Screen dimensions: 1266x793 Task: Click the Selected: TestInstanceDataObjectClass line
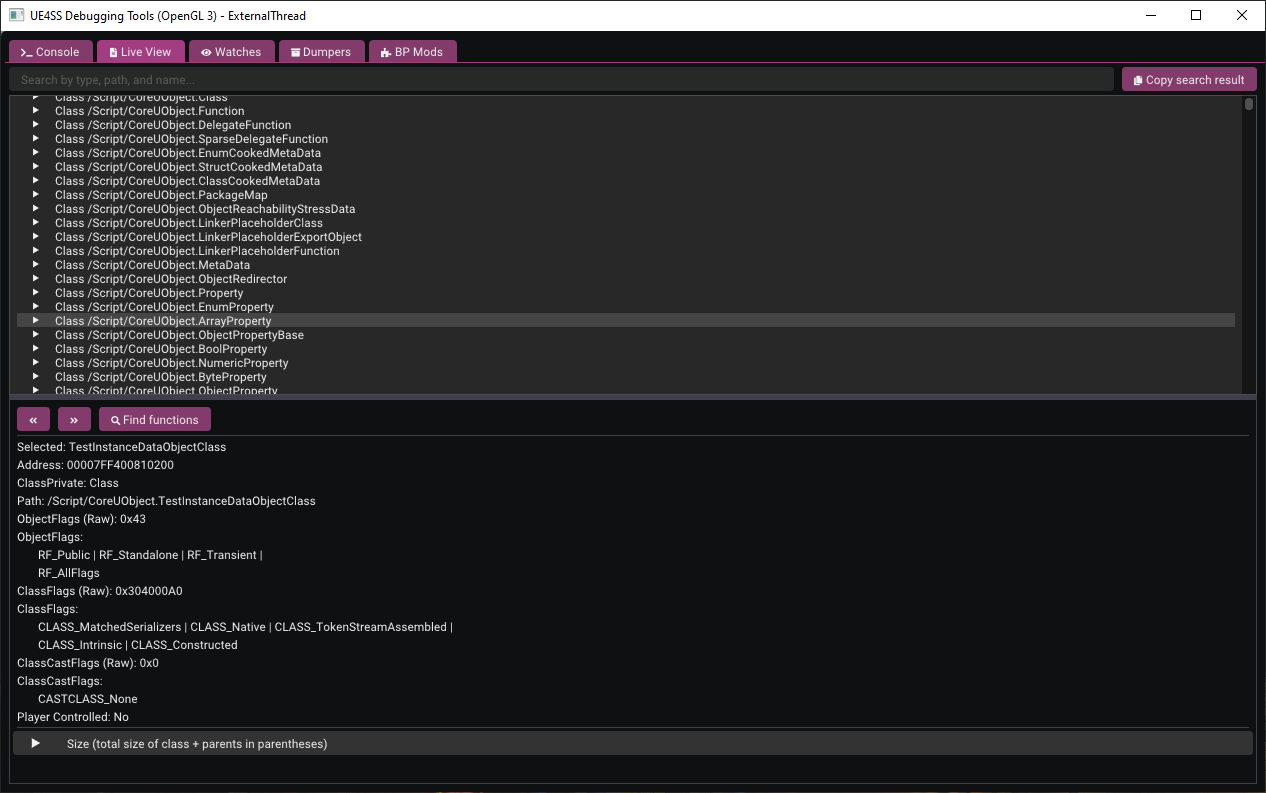tap(121, 447)
